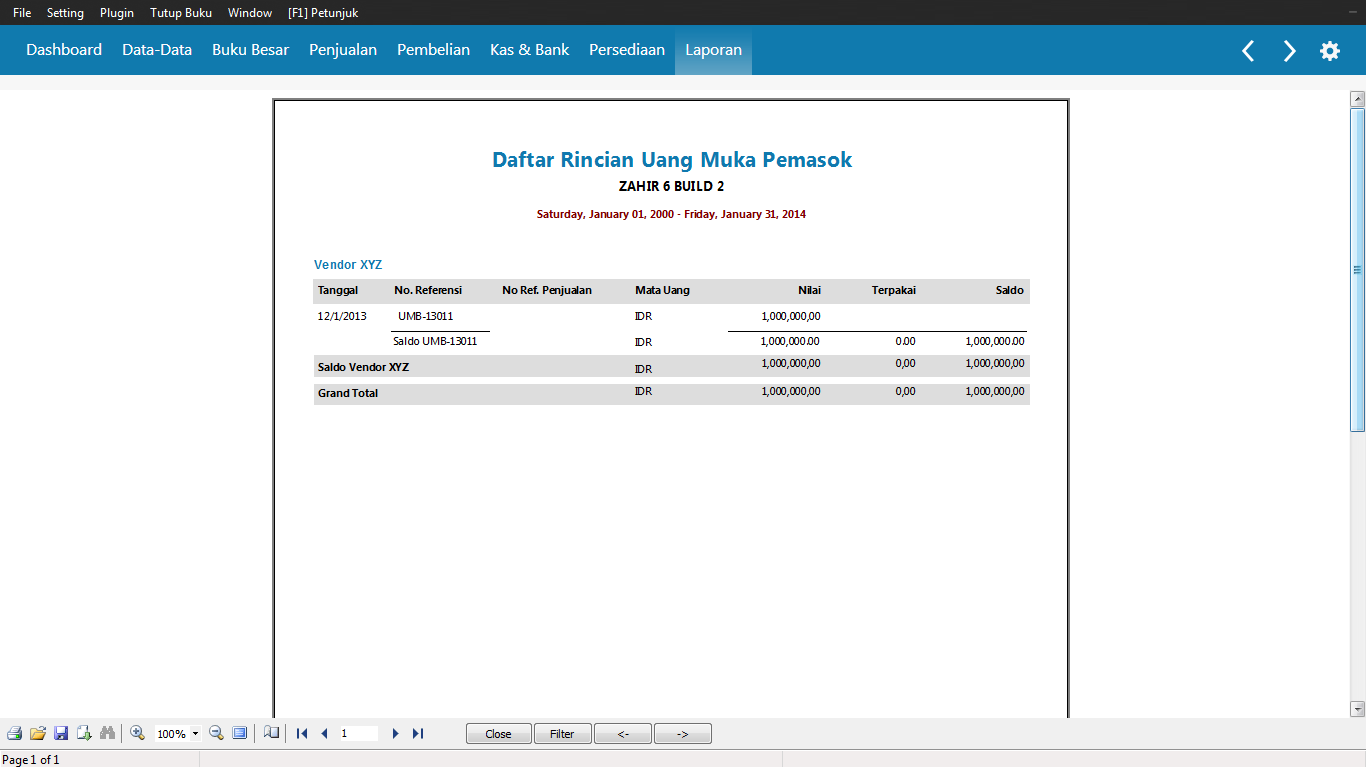Save the report with floppy disk icon
The width and height of the screenshot is (1366, 768).
pos(61,733)
